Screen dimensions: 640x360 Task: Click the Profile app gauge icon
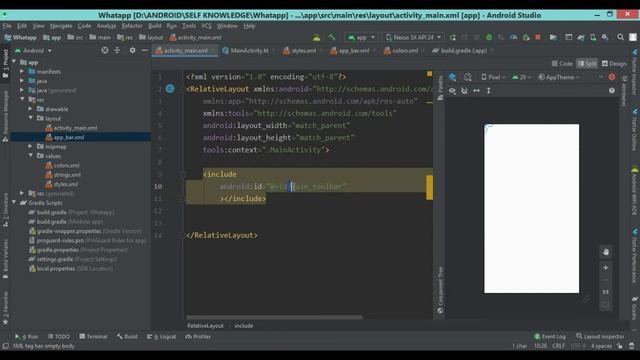pos(513,37)
